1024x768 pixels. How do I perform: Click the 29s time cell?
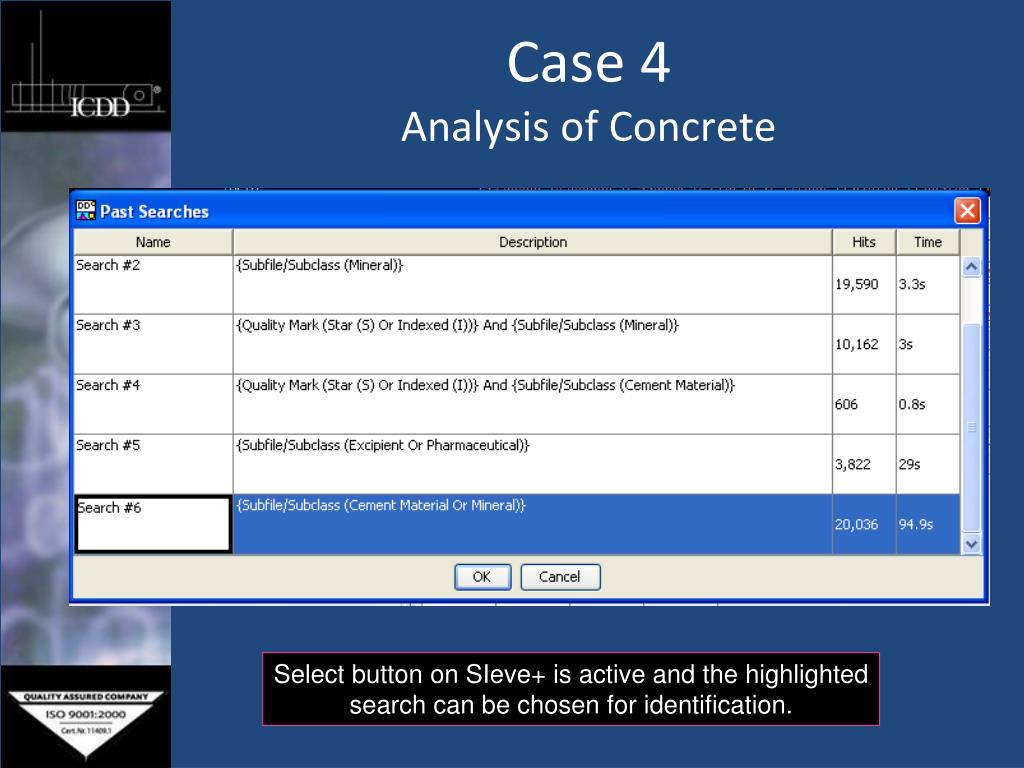tap(927, 464)
